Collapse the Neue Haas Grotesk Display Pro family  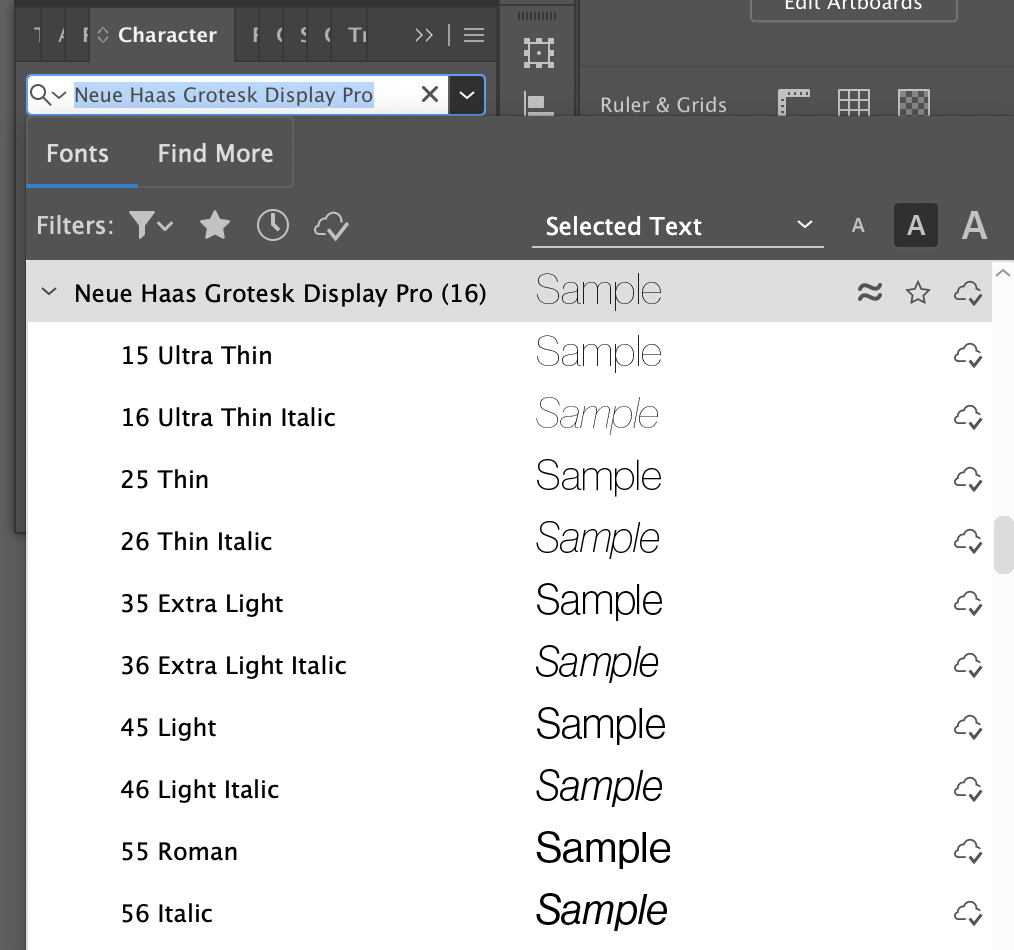tap(47, 291)
